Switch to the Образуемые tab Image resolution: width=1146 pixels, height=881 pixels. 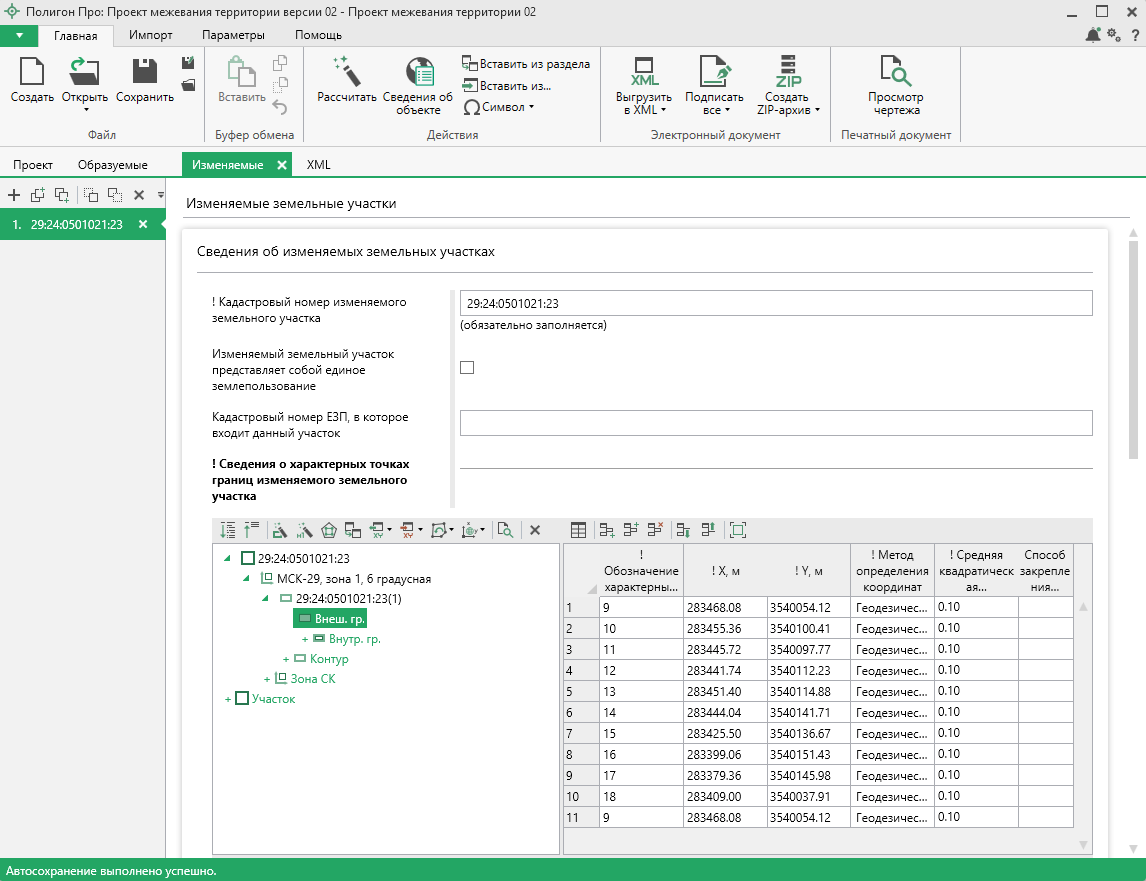point(113,165)
